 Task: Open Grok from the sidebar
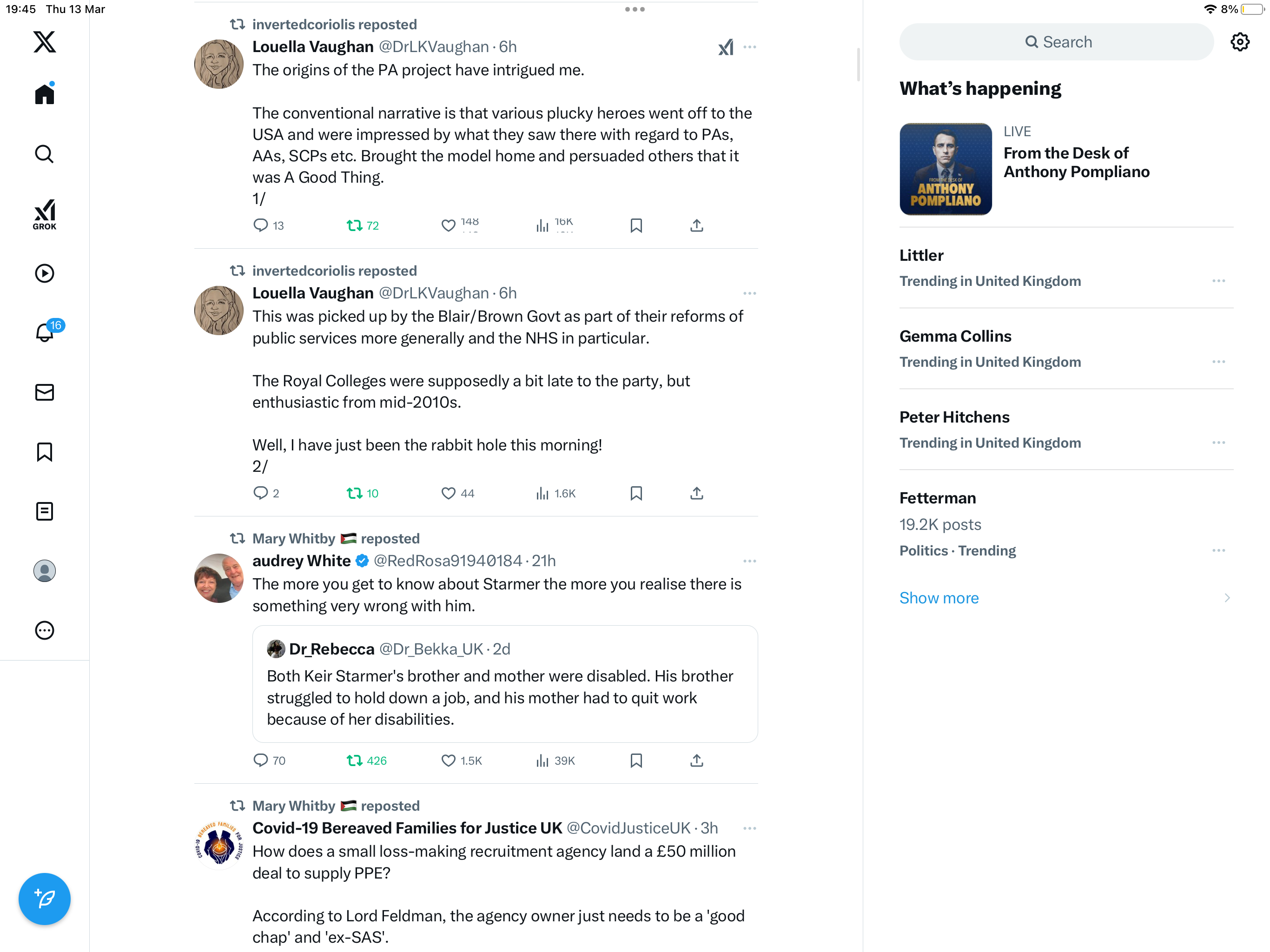point(44,215)
